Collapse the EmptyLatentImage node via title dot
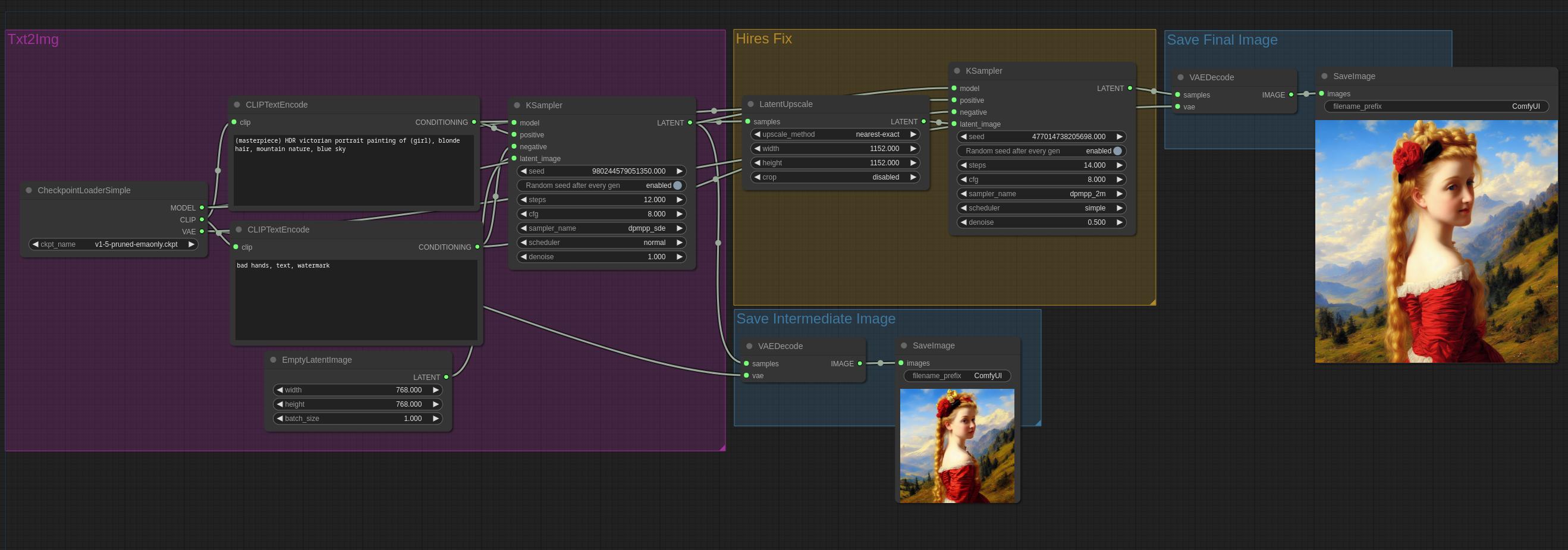Image resolution: width=1568 pixels, height=550 pixels. coord(274,360)
